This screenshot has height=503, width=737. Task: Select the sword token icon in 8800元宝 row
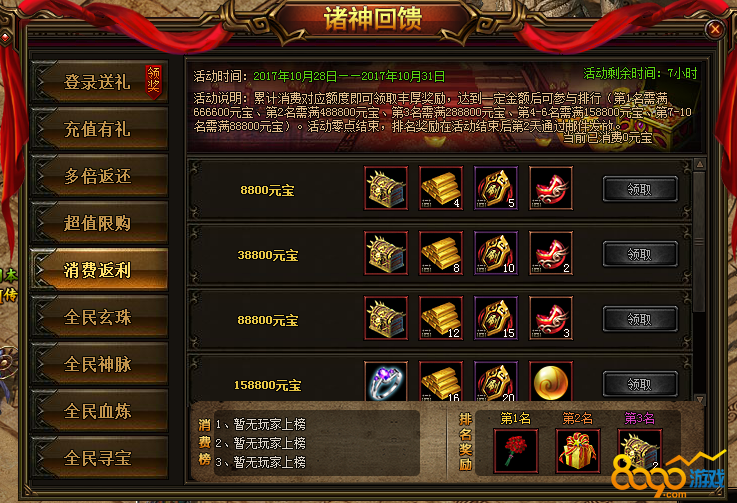click(496, 188)
